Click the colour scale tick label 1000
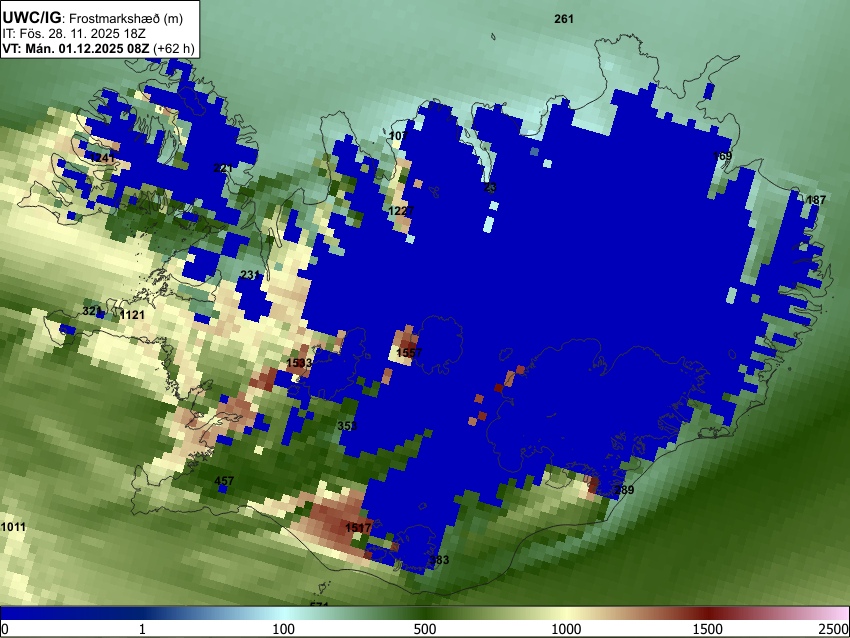This screenshot has height=638, width=850. [566, 629]
